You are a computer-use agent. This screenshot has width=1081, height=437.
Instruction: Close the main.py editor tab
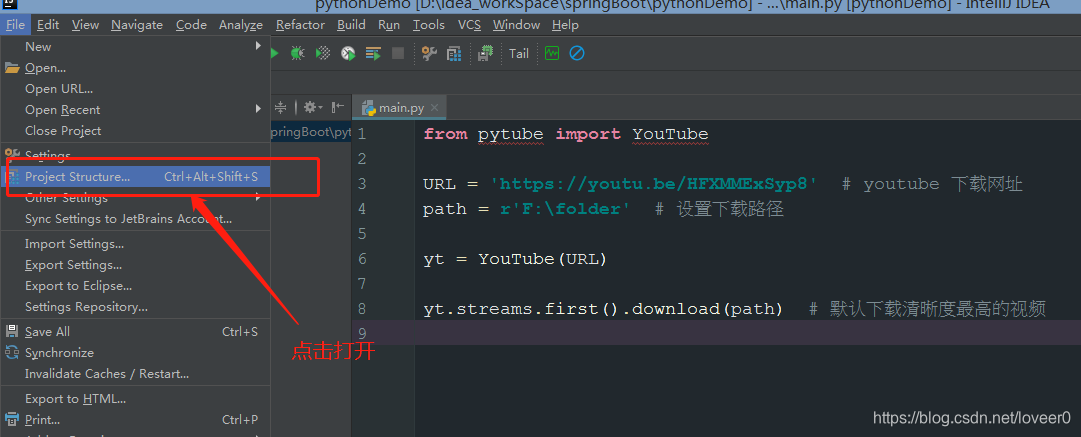pyautogui.click(x=434, y=108)
